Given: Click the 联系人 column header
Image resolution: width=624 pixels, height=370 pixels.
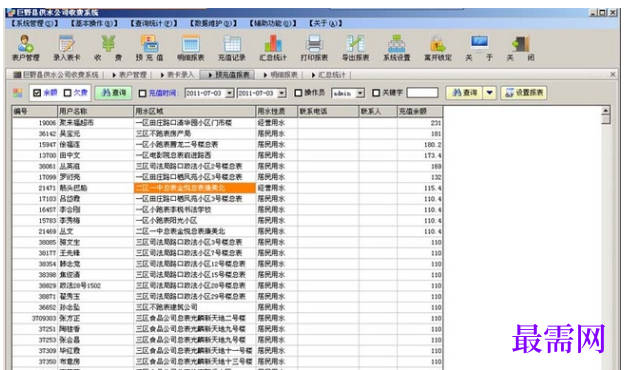Looking at the screenshot, I should coord(378,111).
